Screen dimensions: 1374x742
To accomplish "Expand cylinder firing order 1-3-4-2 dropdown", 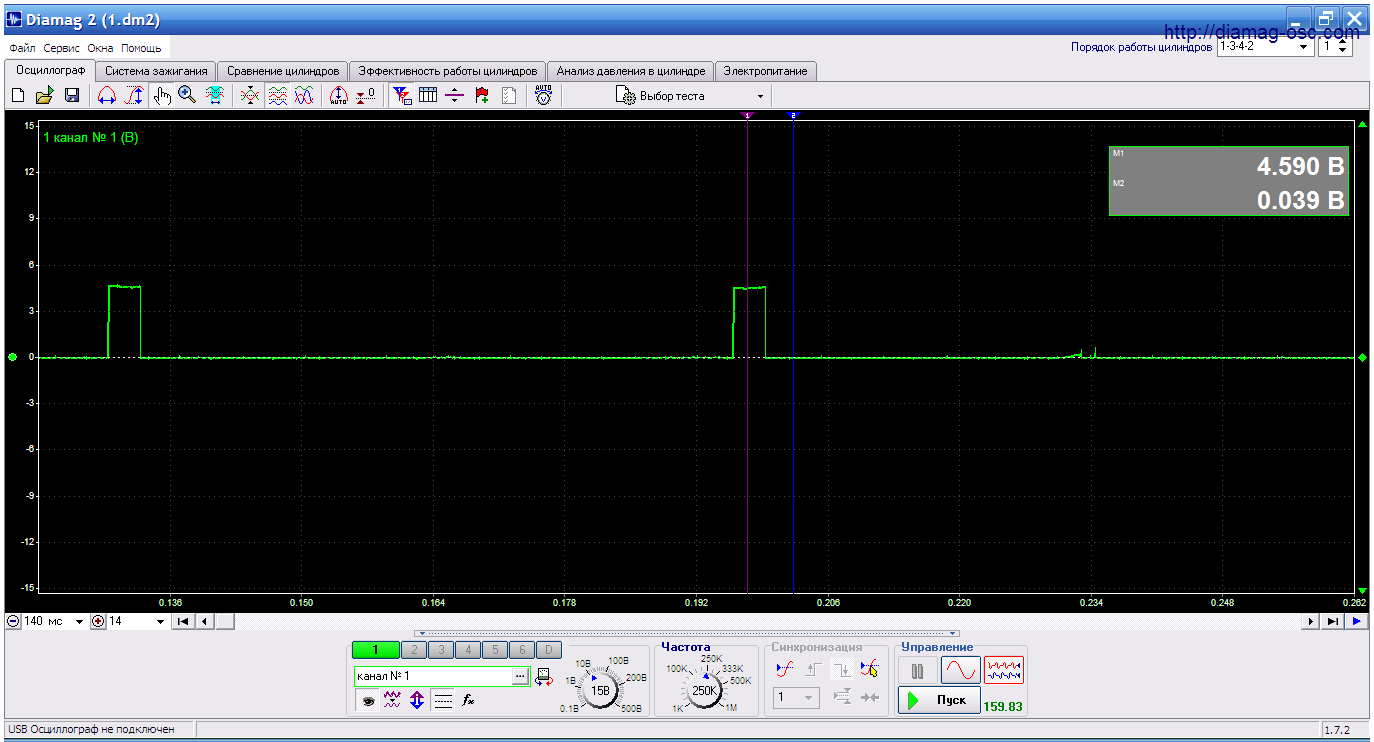I will coord(1304,47).
